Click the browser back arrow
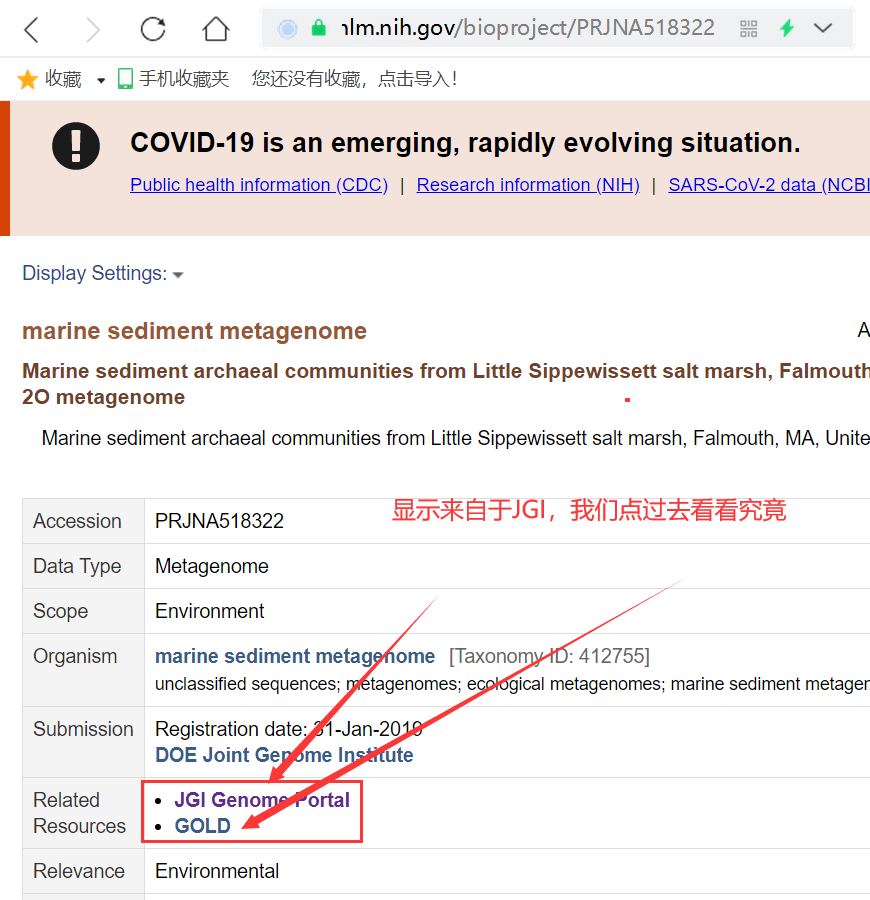Screen dimensions: 870x900 (32, 29)
